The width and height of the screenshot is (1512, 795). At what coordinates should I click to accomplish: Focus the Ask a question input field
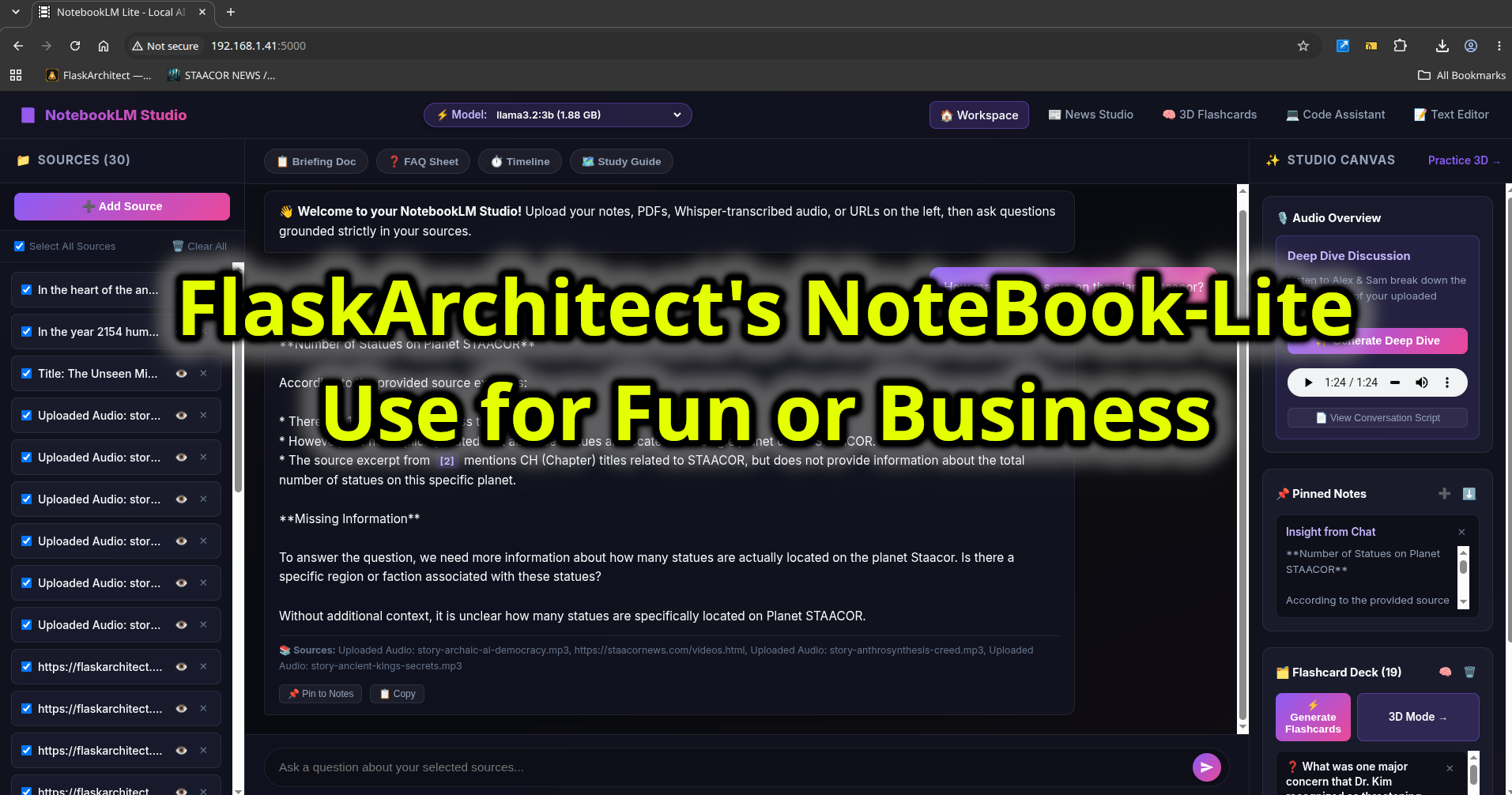(x=731, y=767)
